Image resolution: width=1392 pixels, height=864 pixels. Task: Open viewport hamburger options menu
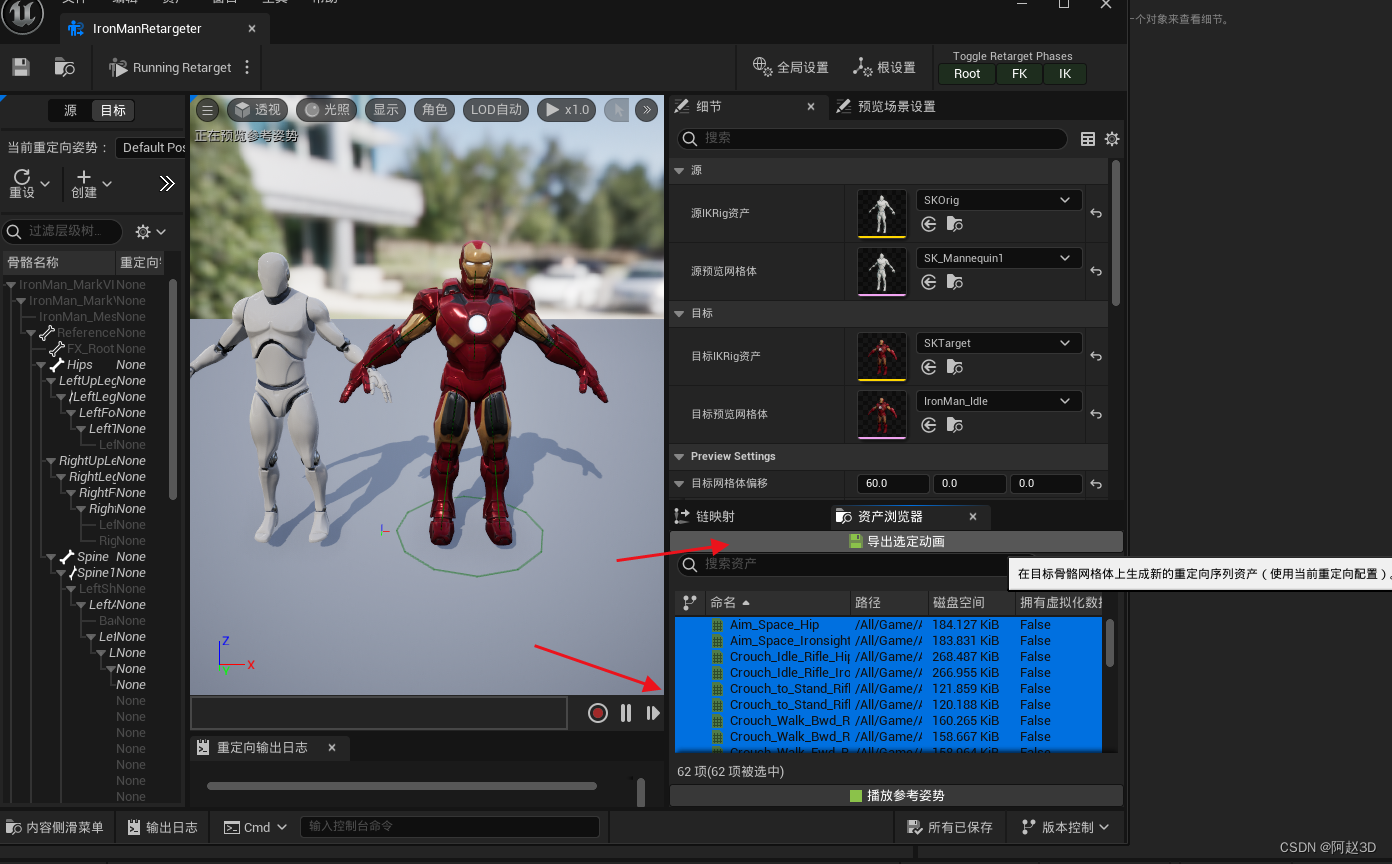[x=207, y=110]
